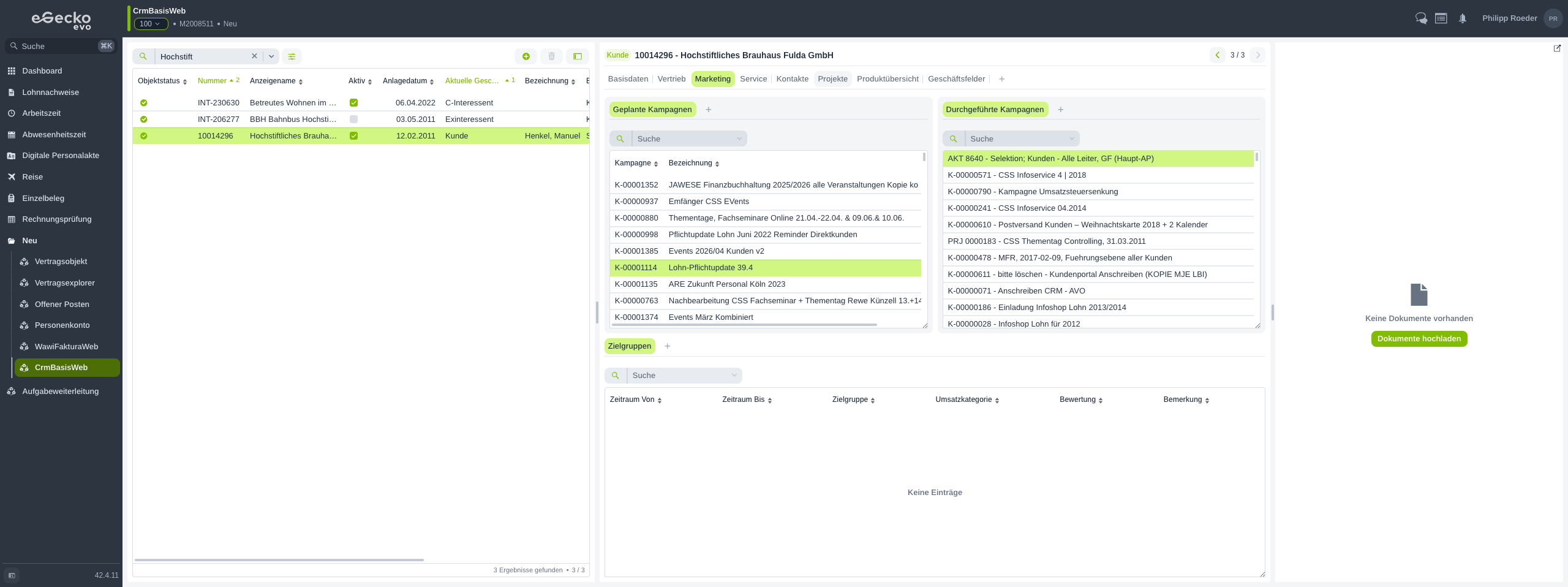Toggle Aktiv checkbox for BBH Bahnbus row
Image resolution: width=1568 pixels, height=587 pixels.
(x=353, y=119)
